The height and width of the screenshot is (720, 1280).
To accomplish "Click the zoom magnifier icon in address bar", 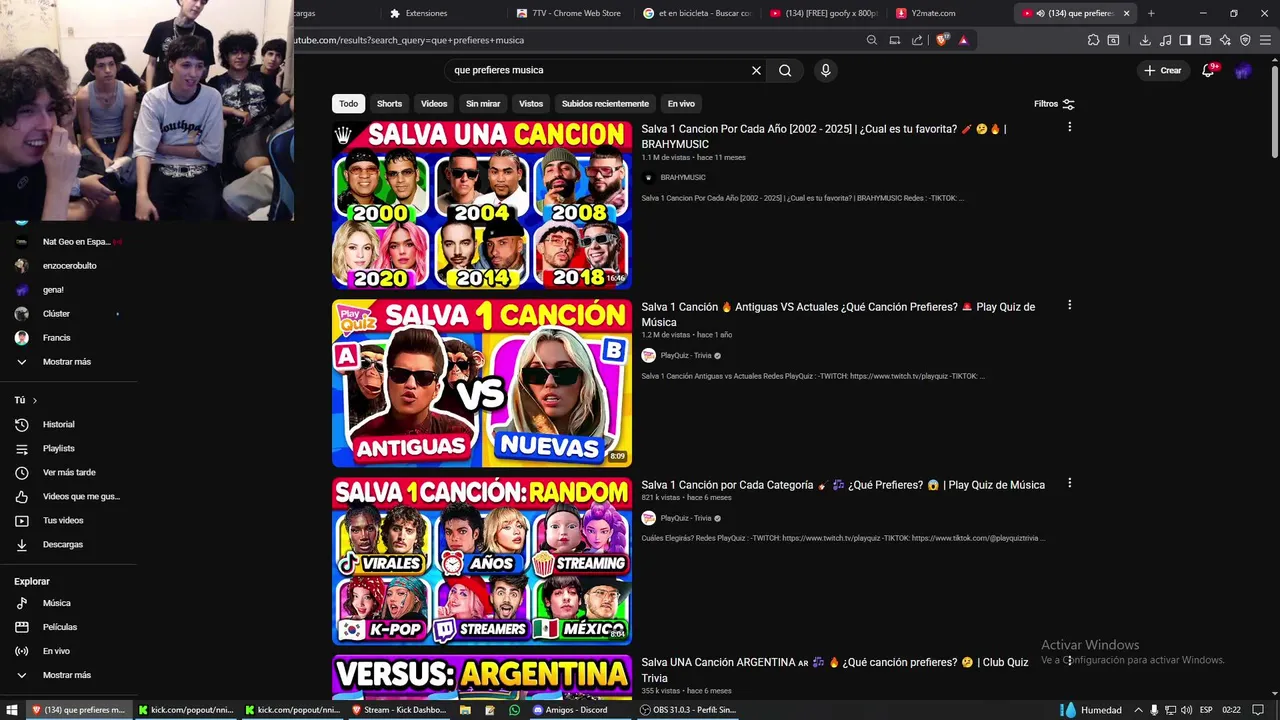I will pyautogui.click(x=872, y=40).
